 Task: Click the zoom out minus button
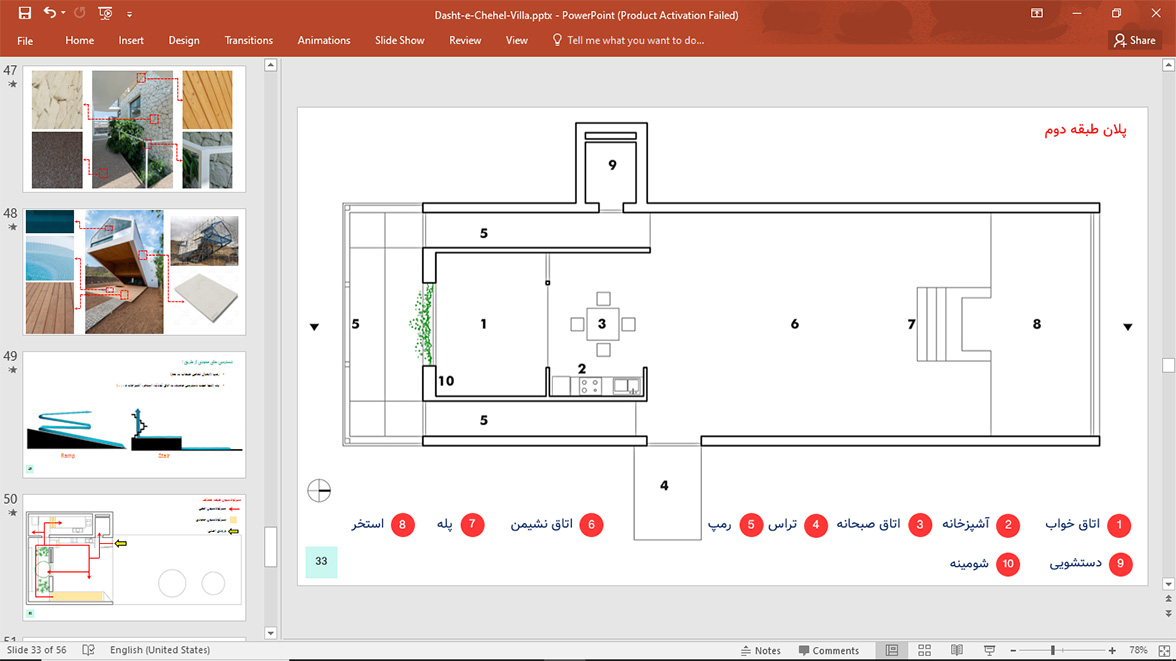1013,650
